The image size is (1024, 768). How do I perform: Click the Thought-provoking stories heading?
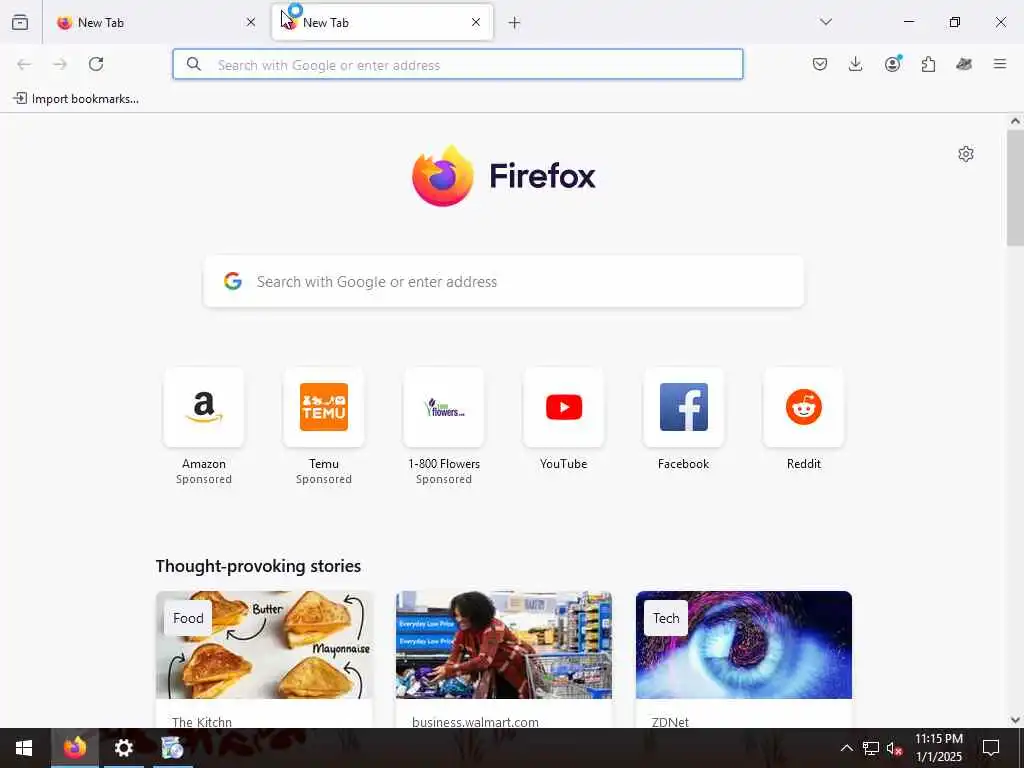(x=258, y=566)
